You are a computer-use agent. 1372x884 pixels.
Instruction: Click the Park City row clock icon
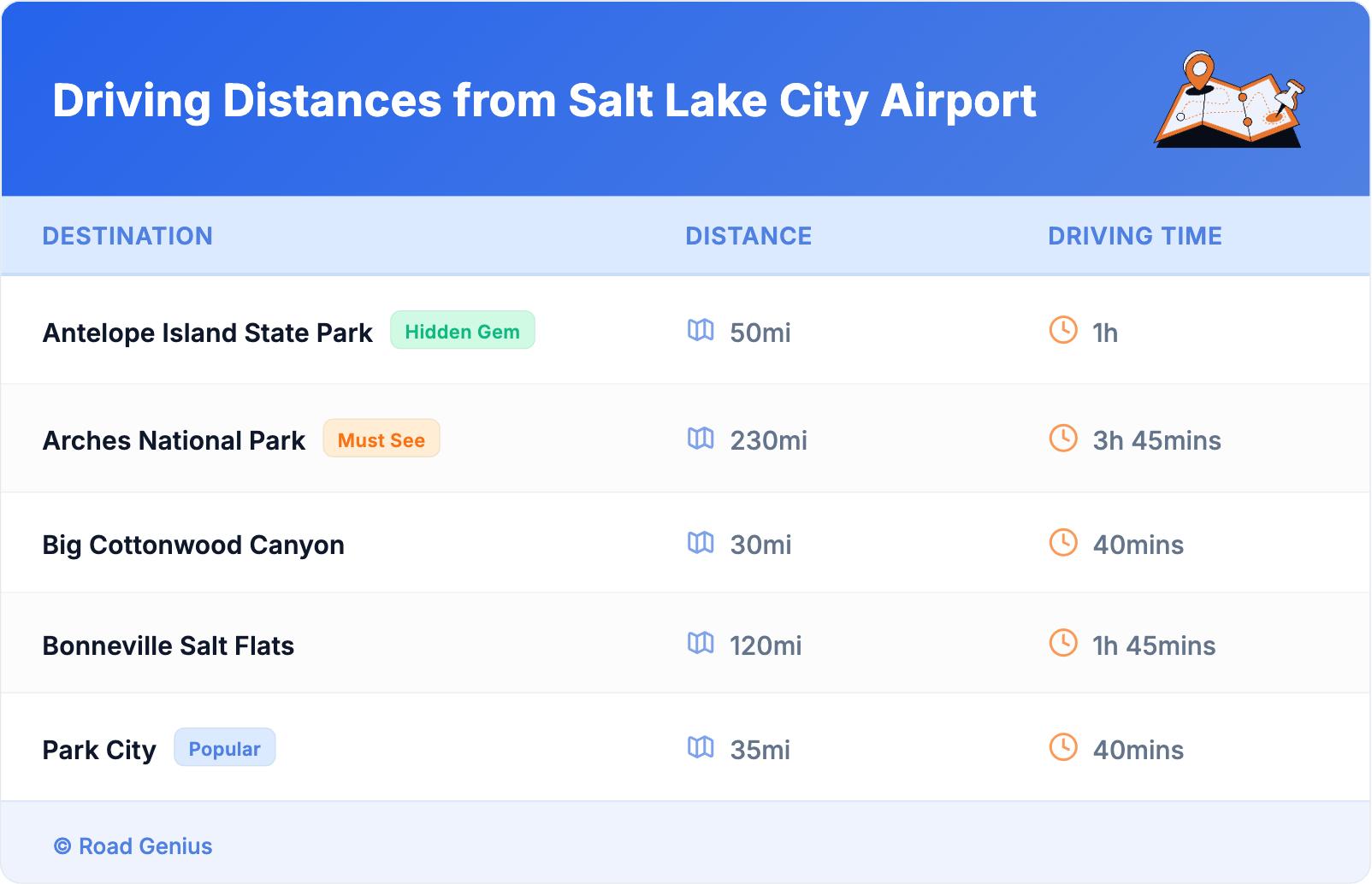(x=1063, y=747)
